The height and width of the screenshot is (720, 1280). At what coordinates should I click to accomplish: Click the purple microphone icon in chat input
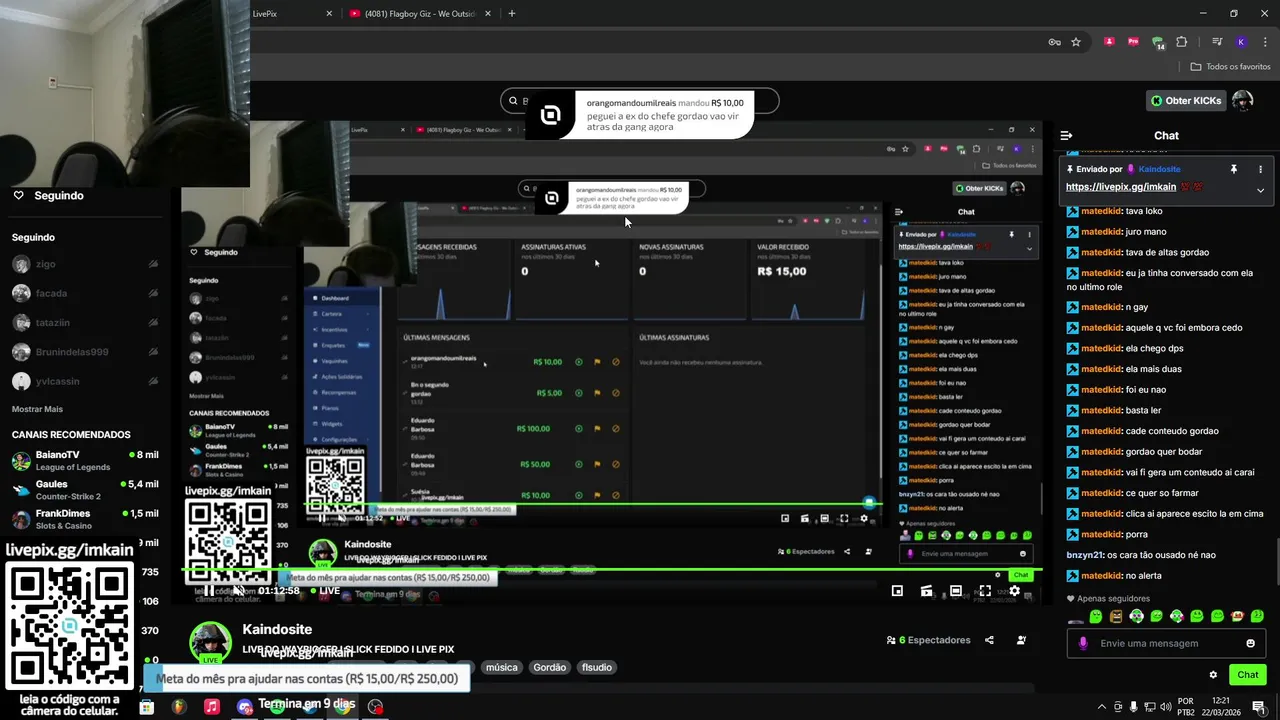[1082, 643]
